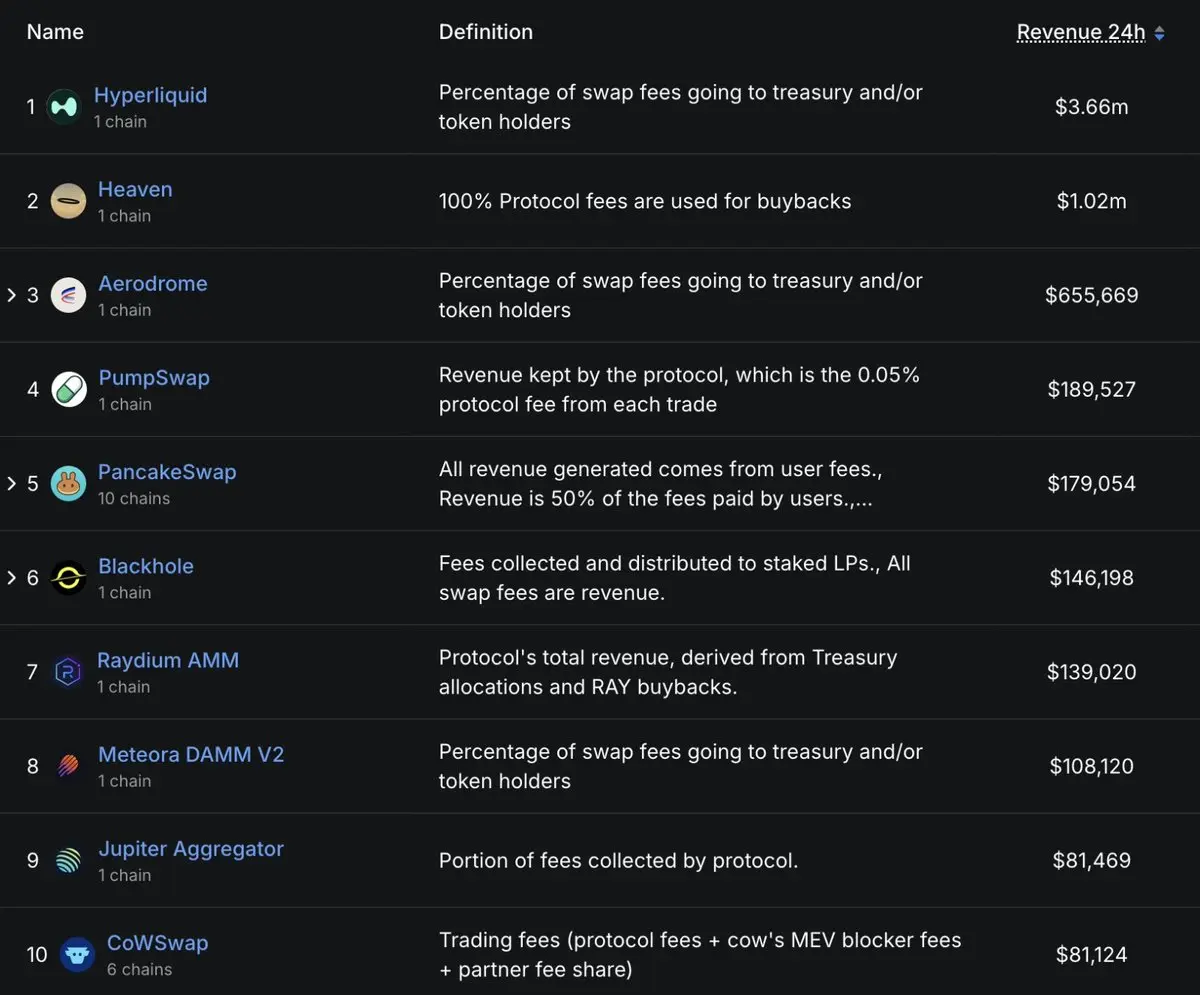This screenshot has height=995, width=1200.
Task: Click the Raydium AMM logo
Action: click(68, 672)
